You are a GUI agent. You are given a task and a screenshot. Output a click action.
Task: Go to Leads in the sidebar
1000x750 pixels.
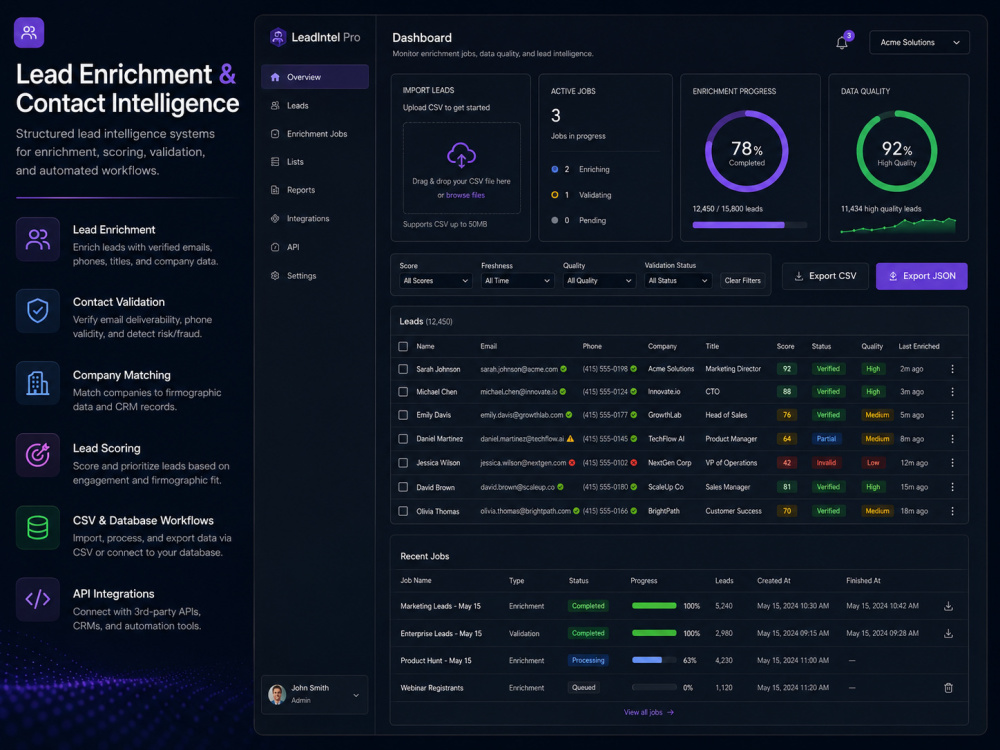pos(314,106)
